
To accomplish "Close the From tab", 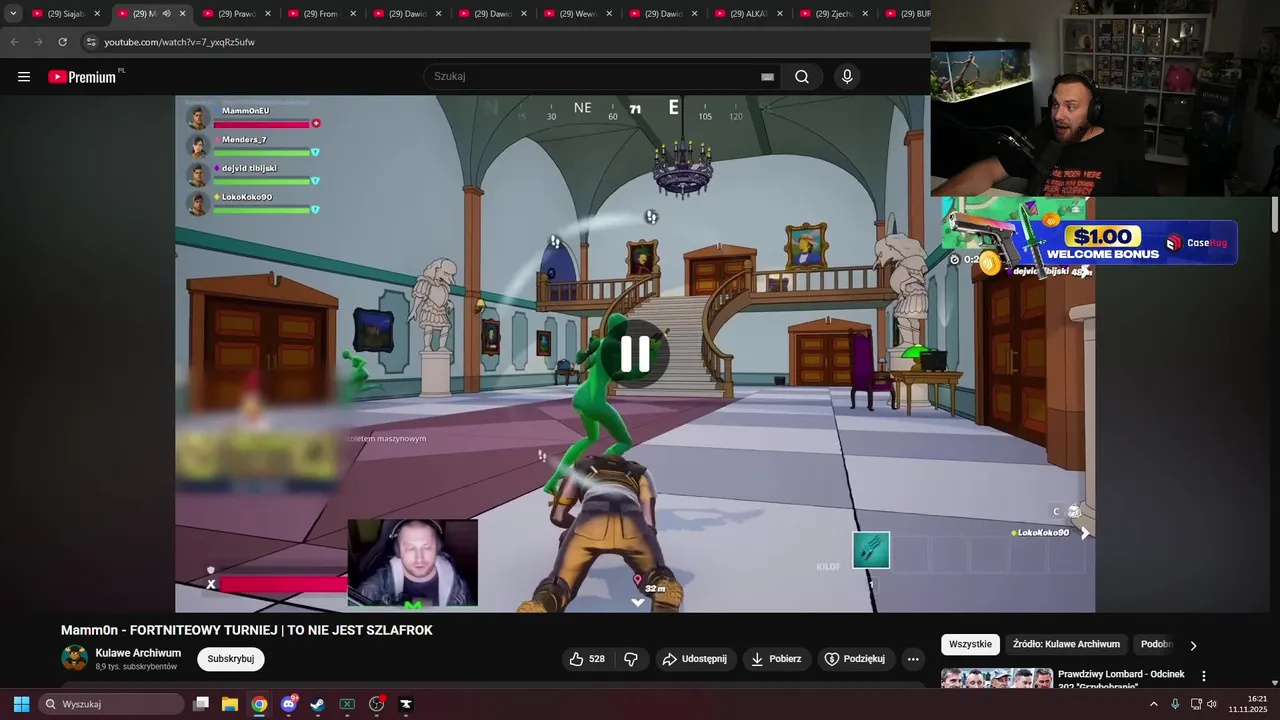I will 353,14.
